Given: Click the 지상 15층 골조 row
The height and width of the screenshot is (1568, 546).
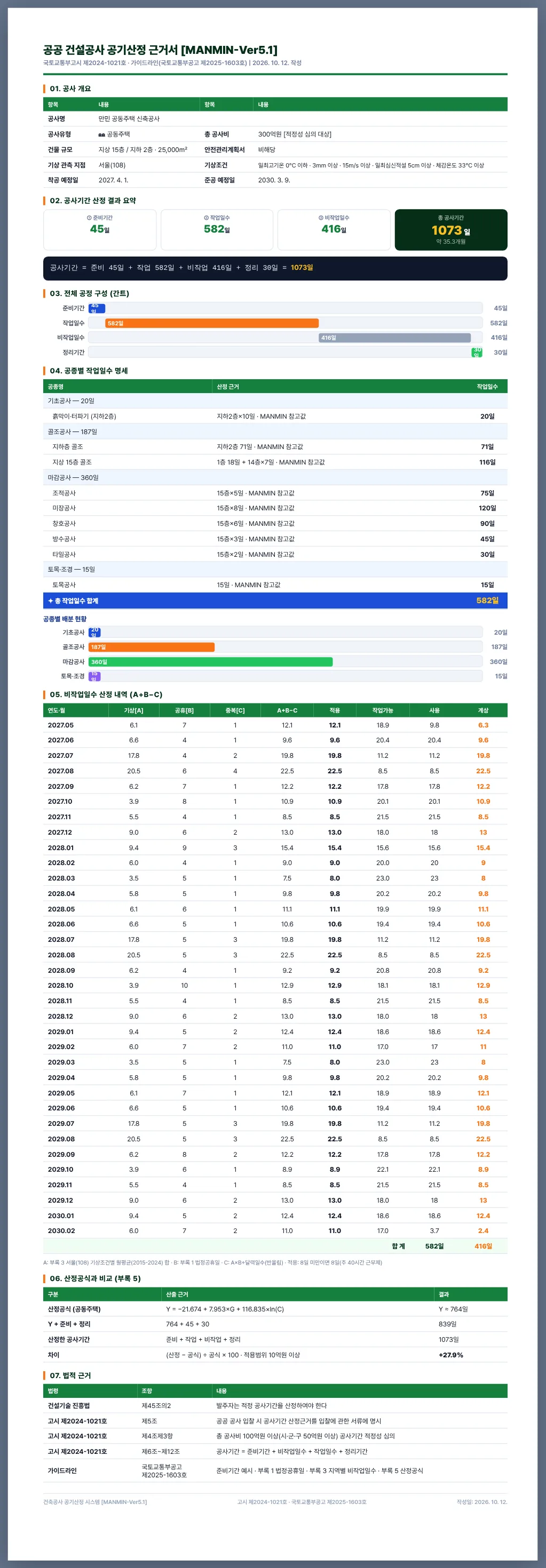Looking at the screenshot, I should click(x=275, y=462).
